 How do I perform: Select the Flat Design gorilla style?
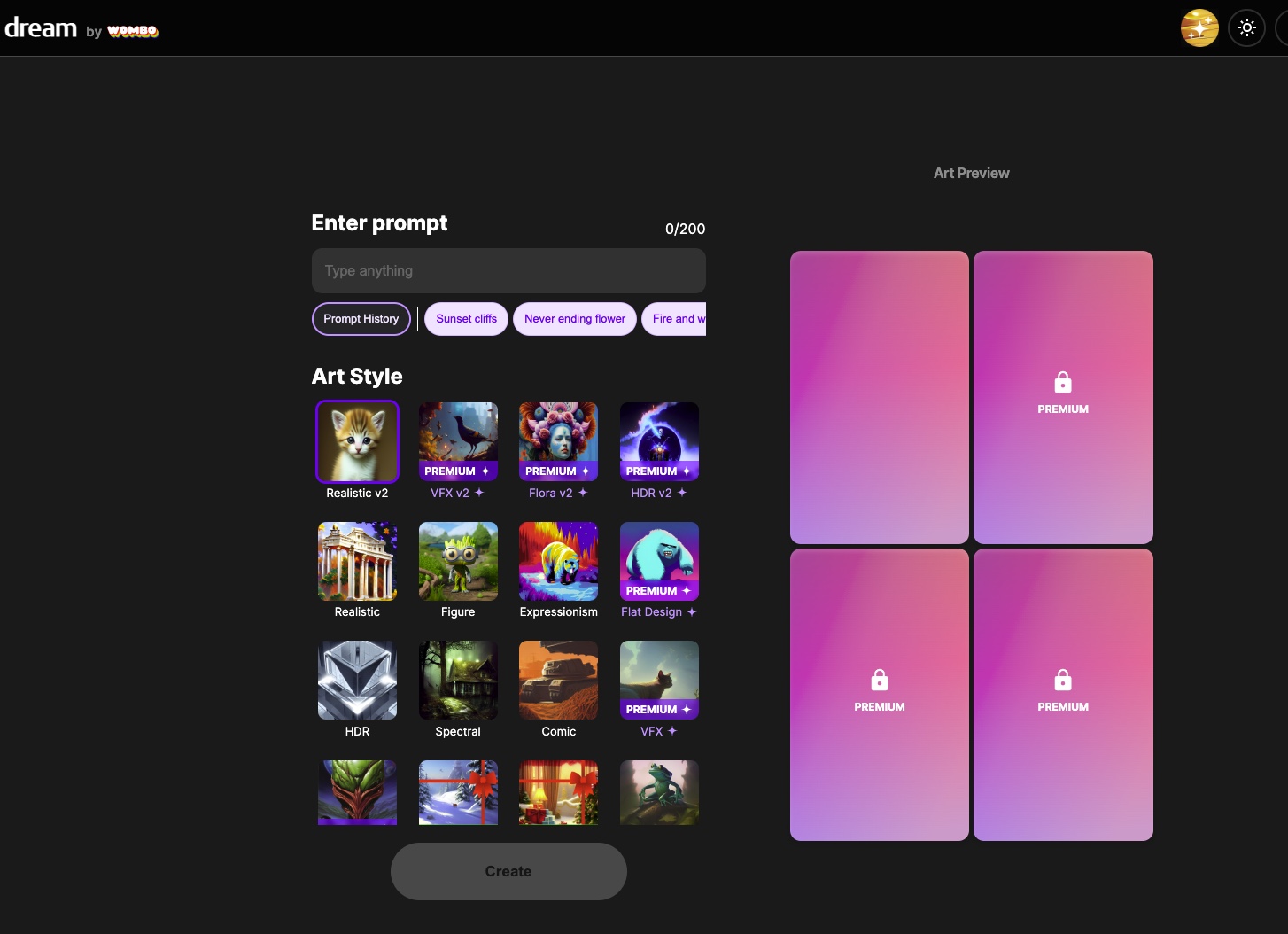[659, 561]
